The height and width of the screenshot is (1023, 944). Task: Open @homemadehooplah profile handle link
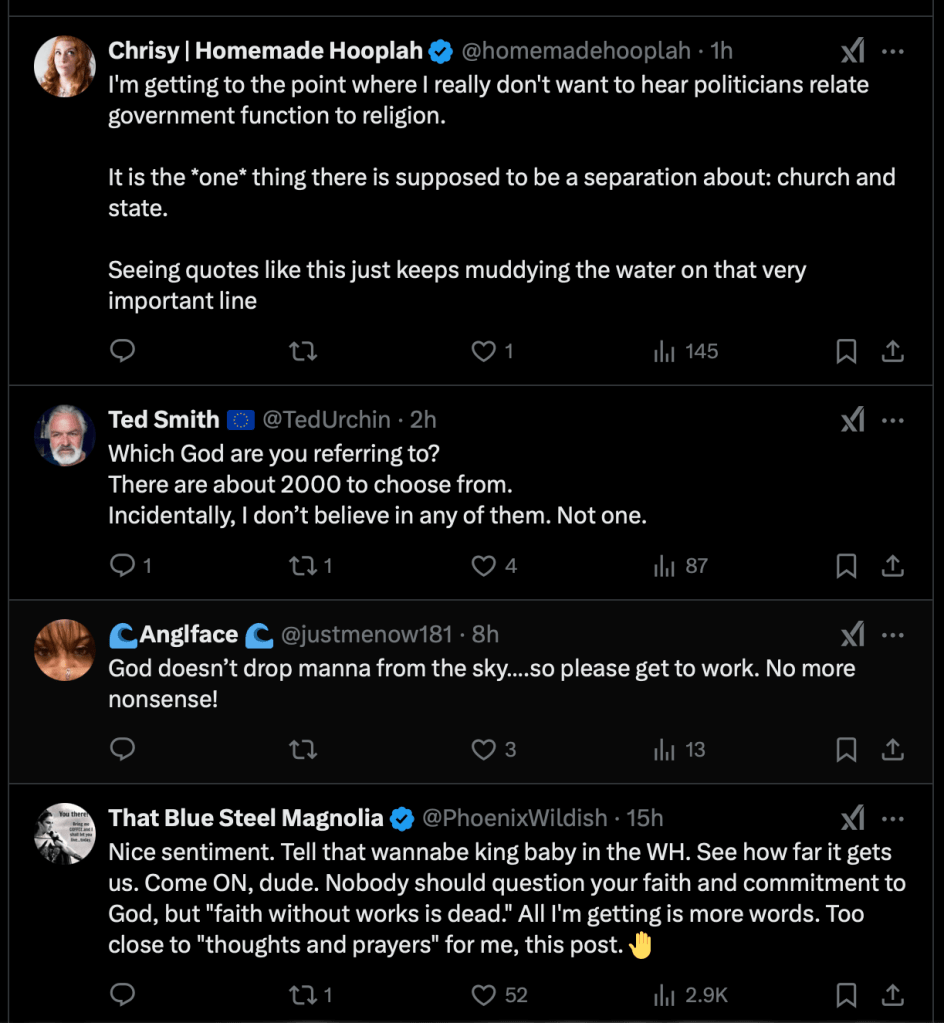576,50
